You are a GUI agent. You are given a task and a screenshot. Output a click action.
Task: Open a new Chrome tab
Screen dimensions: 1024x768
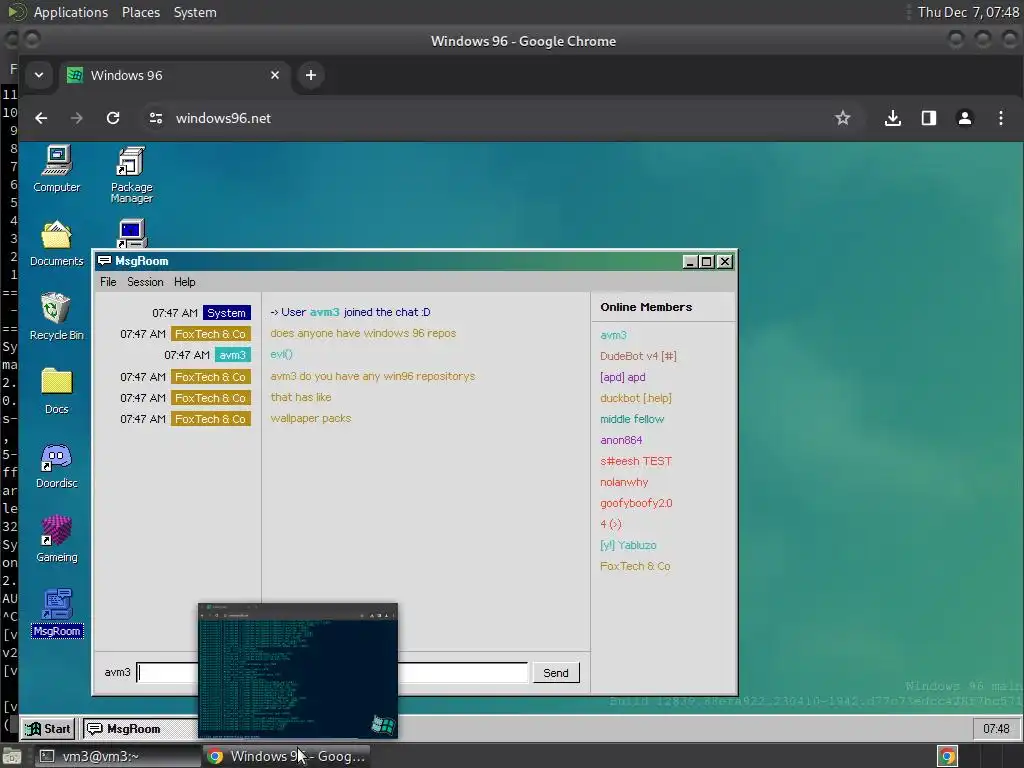pos(311,75)
